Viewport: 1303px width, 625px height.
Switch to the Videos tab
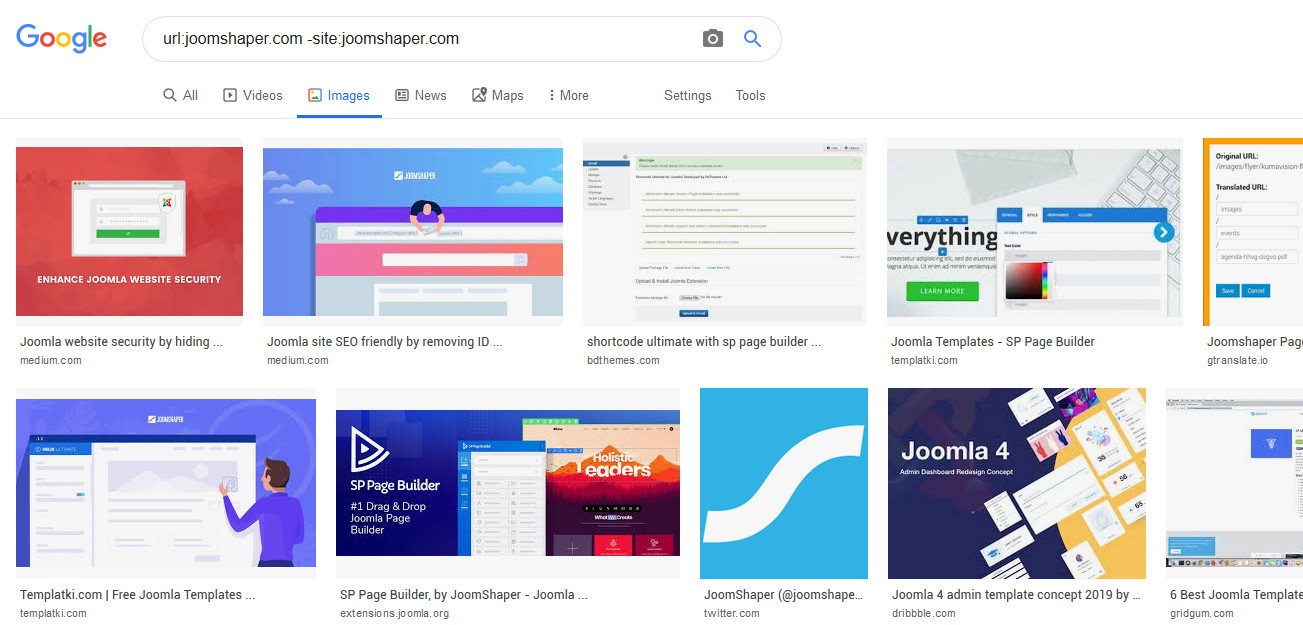[x=252, y=95]
